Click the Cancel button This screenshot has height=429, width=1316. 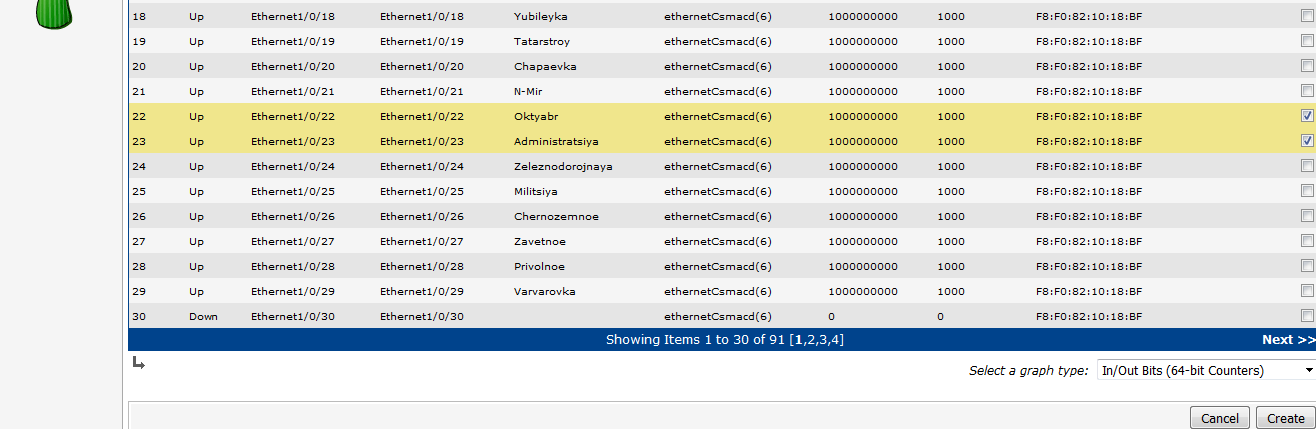[x=1220, y=419]
